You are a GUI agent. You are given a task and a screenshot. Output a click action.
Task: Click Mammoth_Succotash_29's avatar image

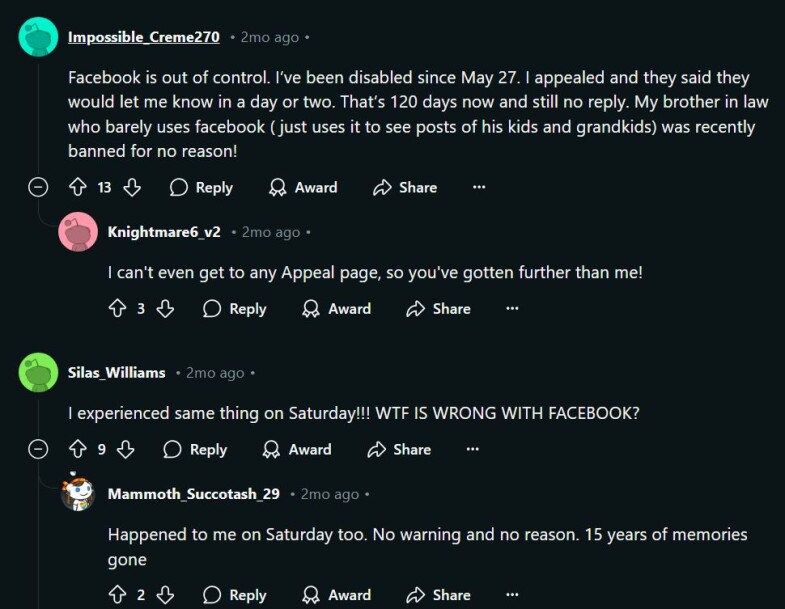click(78, 492)
